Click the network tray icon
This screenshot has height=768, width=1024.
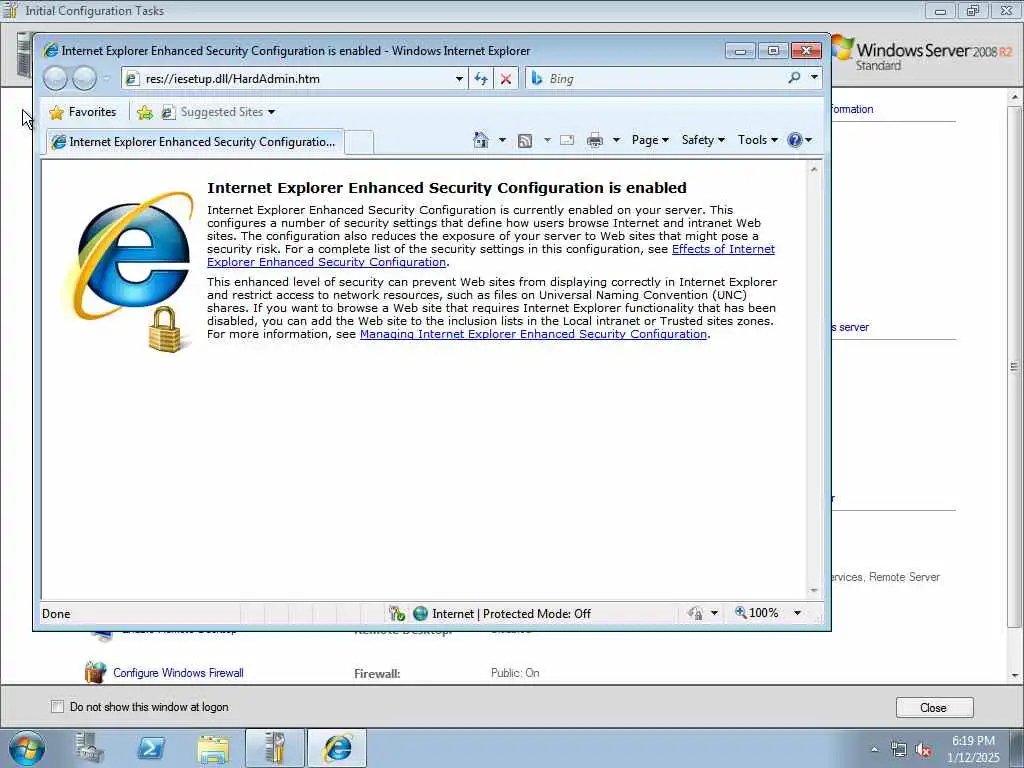pos(899,750)
